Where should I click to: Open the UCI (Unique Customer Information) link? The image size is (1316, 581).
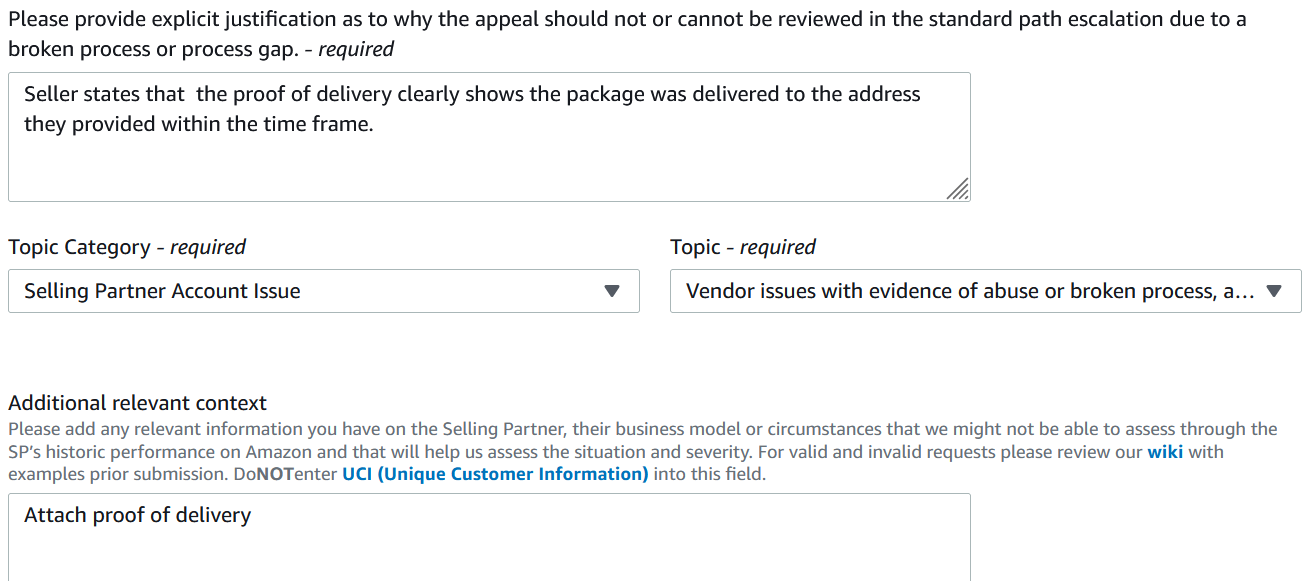coord(495,474)
